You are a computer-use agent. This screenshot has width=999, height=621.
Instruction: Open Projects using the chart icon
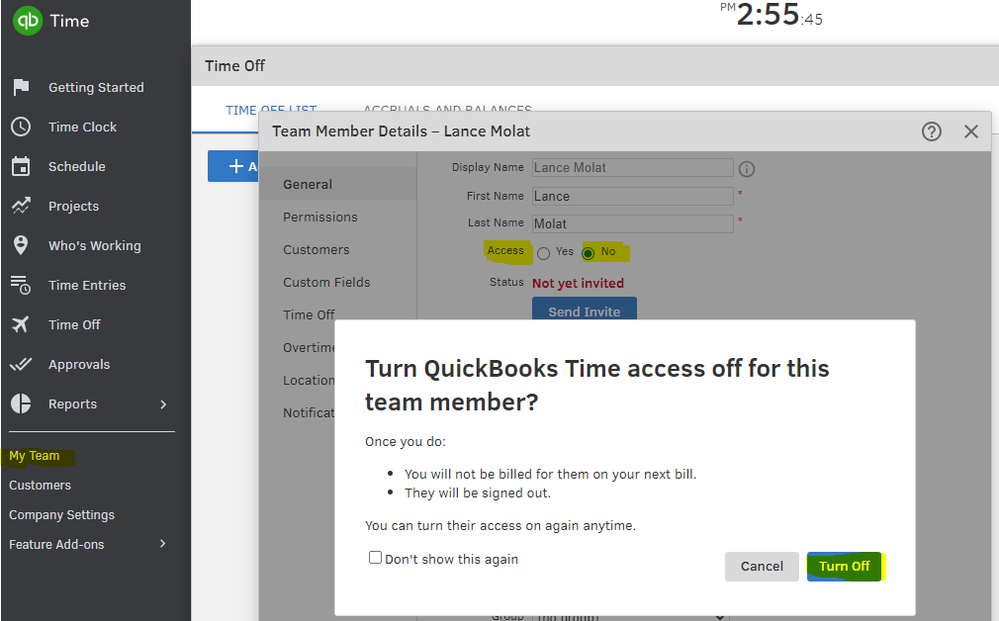[21, 206]
